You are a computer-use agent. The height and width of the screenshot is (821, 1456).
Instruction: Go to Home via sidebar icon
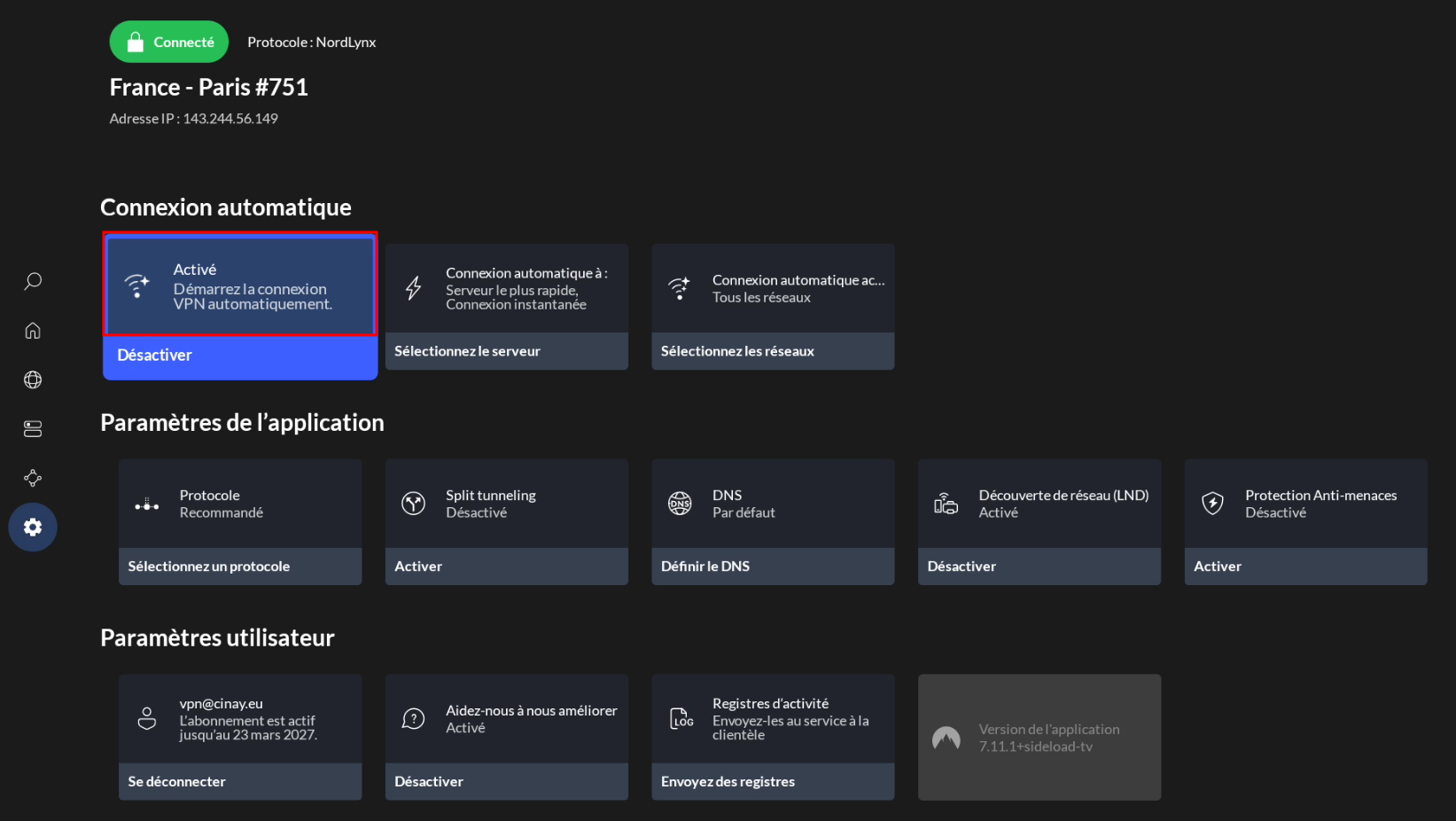(x=33, y=331)
